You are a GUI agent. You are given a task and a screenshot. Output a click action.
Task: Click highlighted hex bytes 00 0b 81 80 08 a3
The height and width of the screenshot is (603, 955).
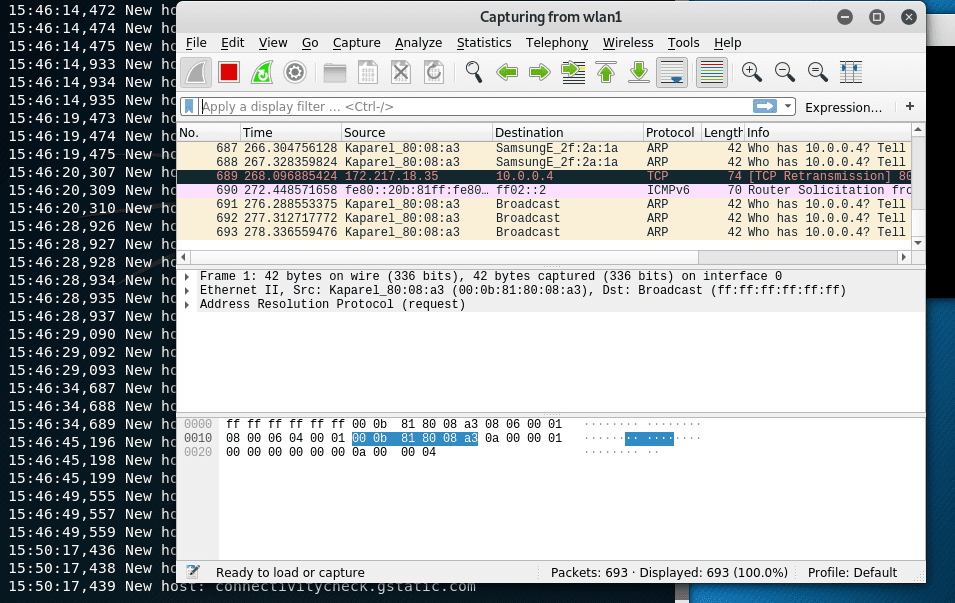coord(415,439)
